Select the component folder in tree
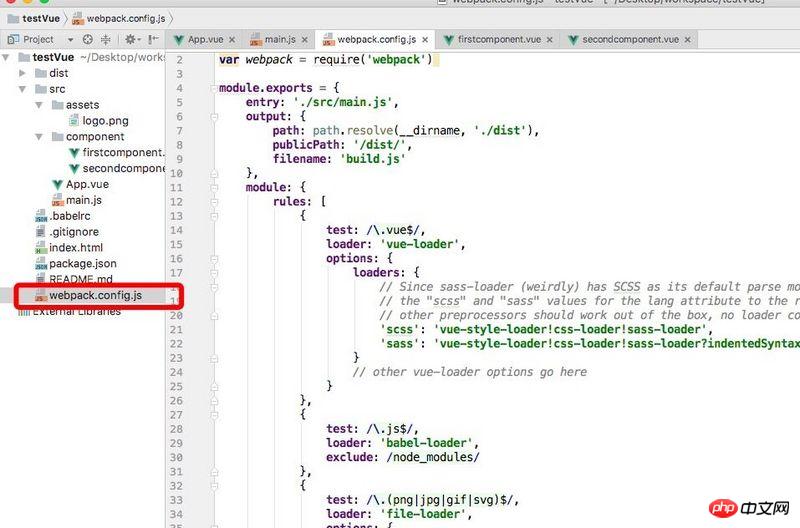 95,137
